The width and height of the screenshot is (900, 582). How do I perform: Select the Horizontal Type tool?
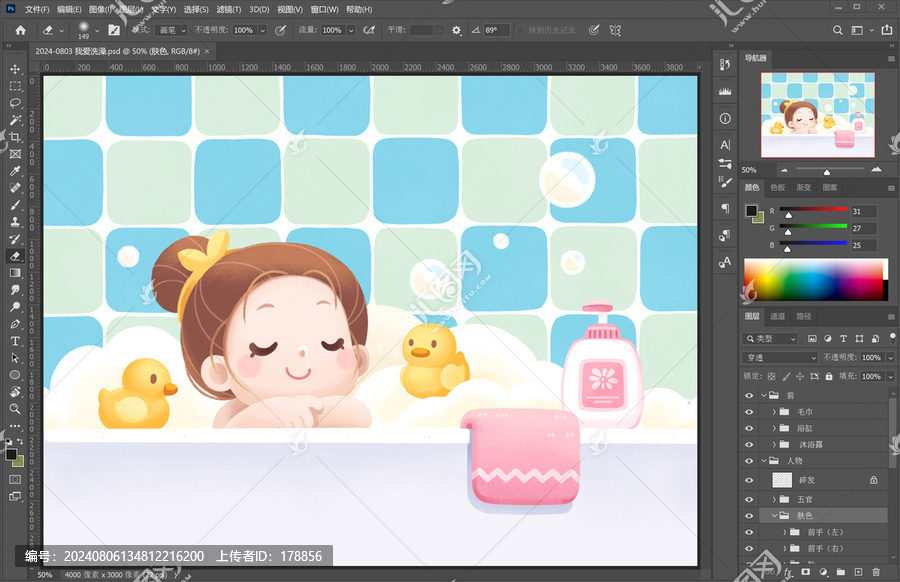(x=15, y=341)
